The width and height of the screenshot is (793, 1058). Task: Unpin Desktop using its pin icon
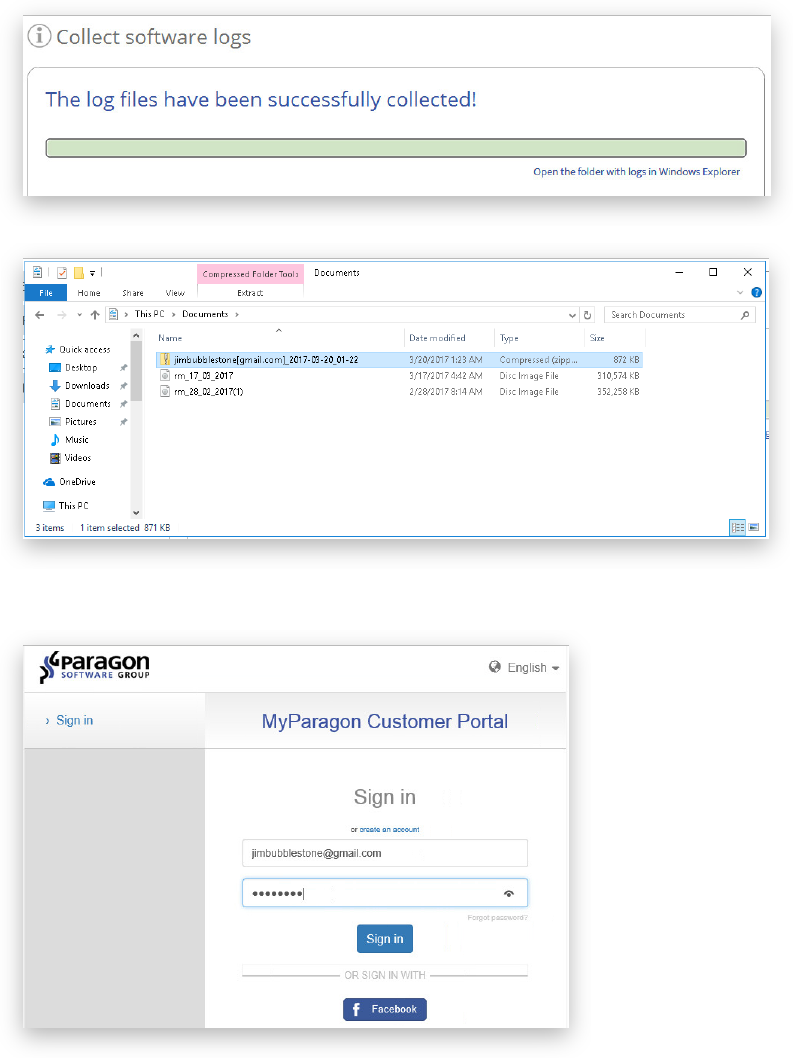tap(124, 368)
